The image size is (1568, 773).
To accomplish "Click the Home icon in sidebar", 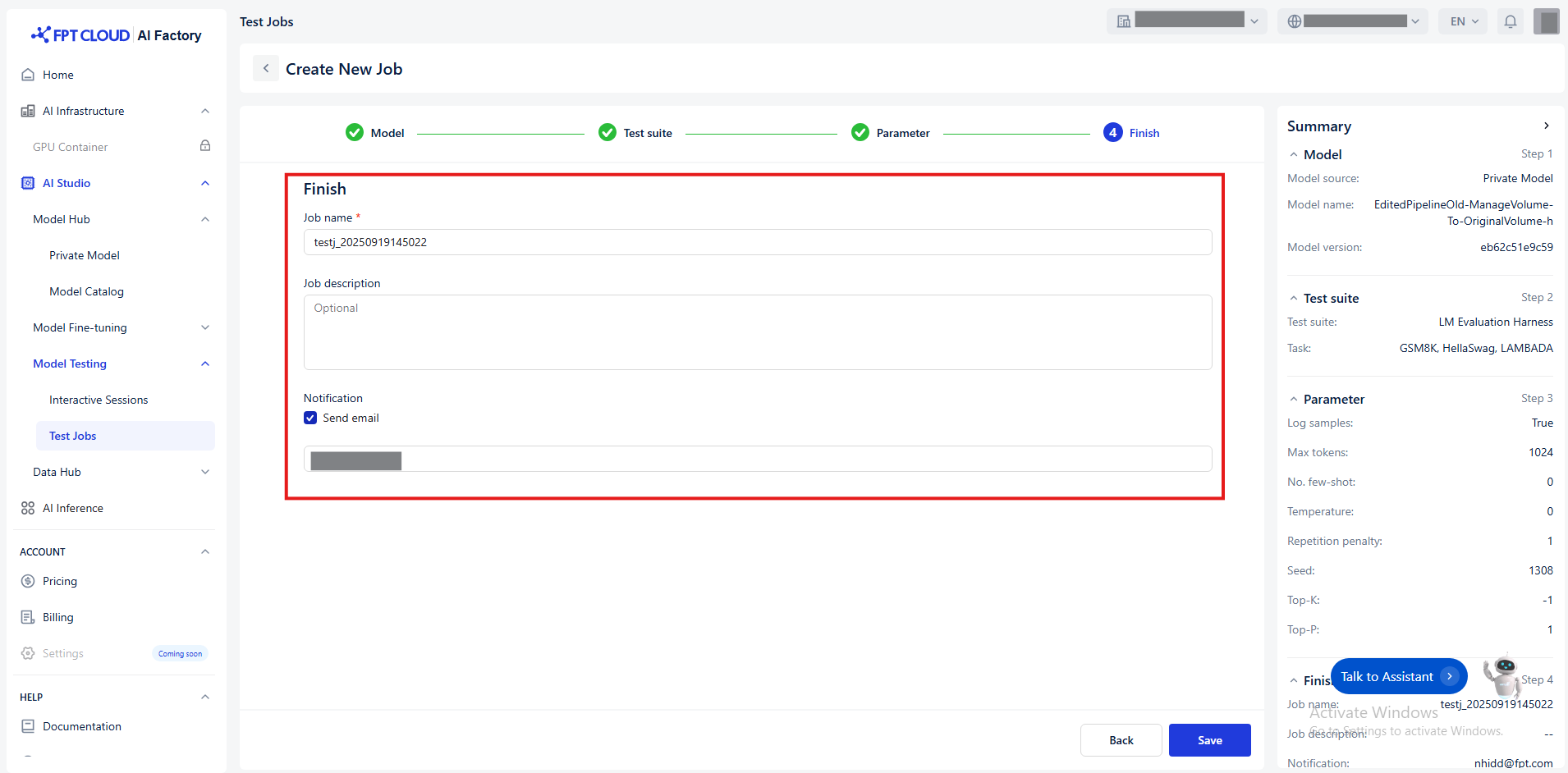I will tap(28, 75).
